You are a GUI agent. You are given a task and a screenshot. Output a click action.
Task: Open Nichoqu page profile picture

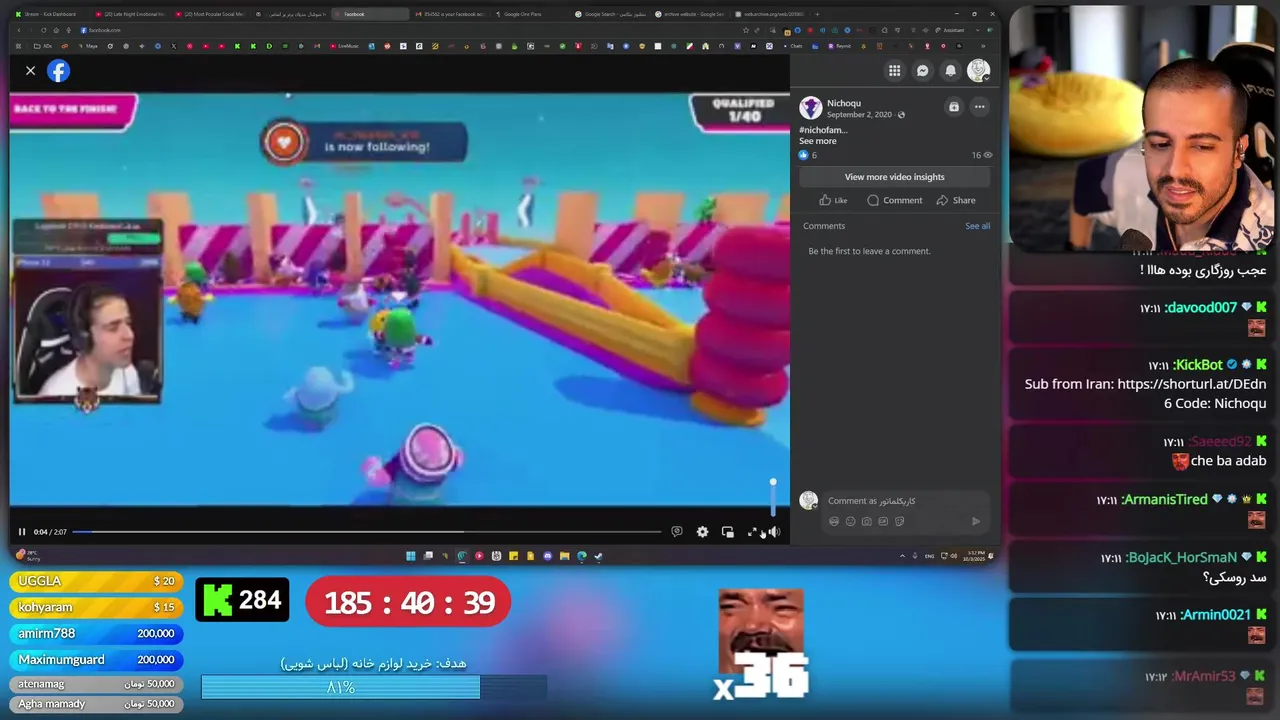pos(810,107)
